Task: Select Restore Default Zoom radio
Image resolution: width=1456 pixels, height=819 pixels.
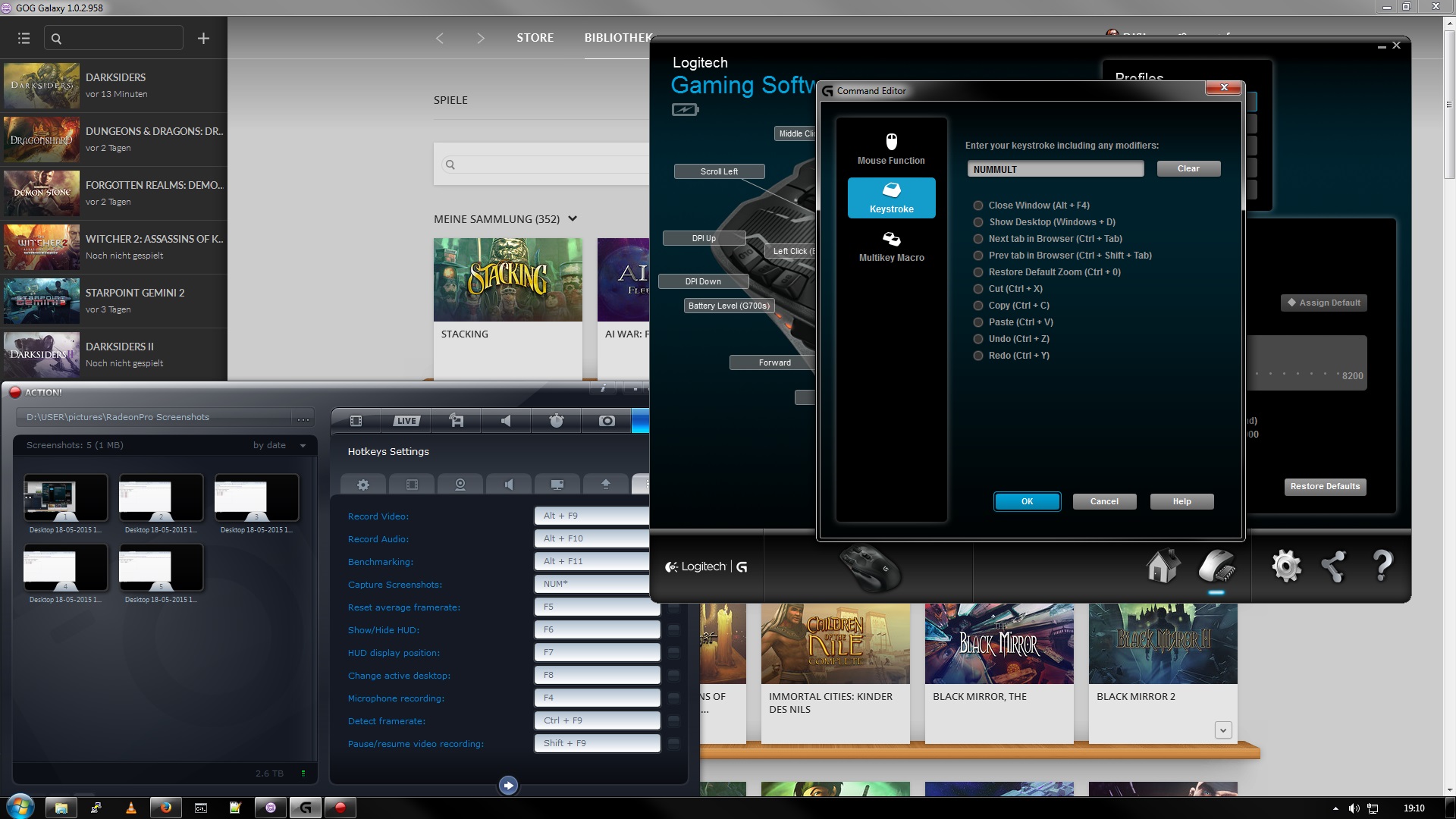Action: pos(978,272)
